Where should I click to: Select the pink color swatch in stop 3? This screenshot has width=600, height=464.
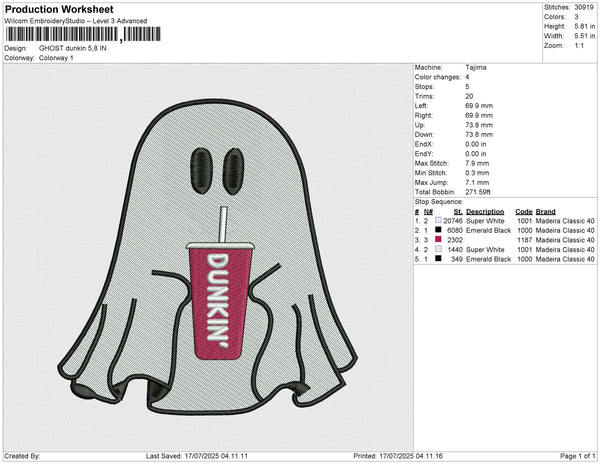pyautogui.click(x=438, y=239)
